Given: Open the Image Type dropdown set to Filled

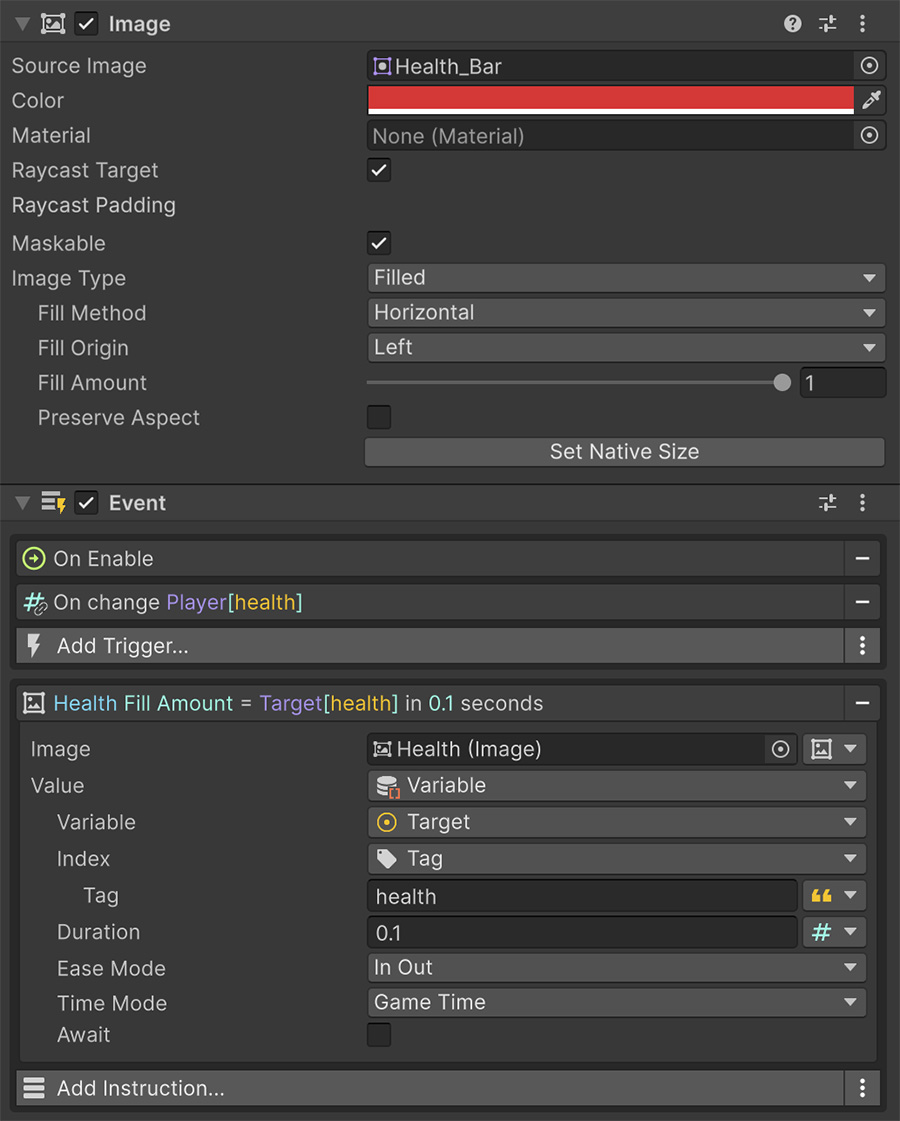Looking at the screenshot, I should point(626,277).
